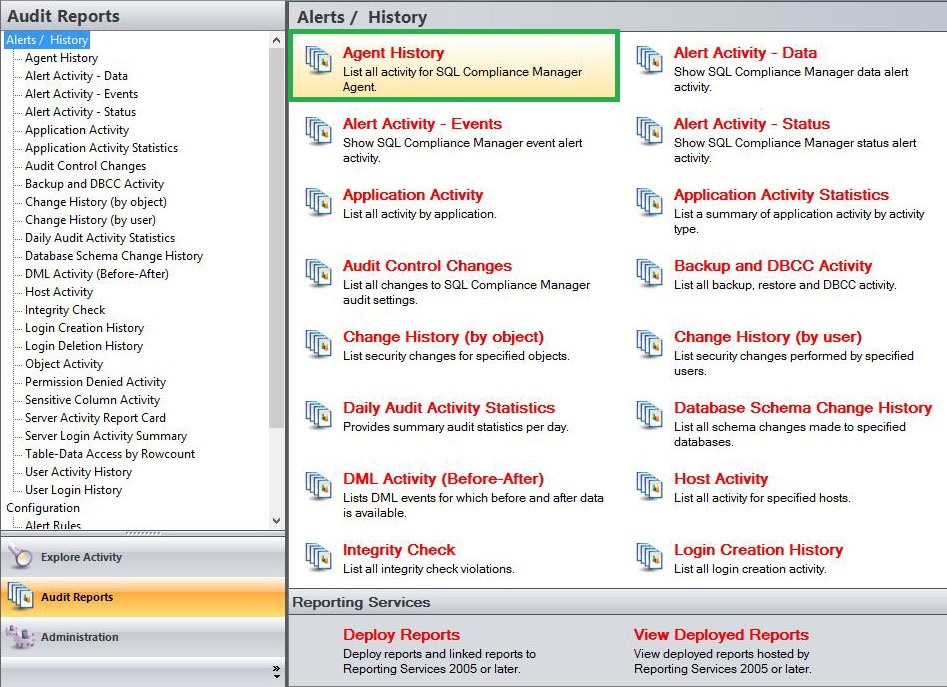Select Object Activity in tree

[x=63, y=364]
